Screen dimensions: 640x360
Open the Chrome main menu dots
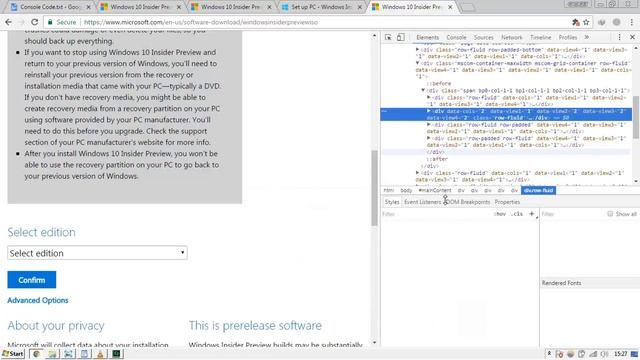tap(632, 22)
